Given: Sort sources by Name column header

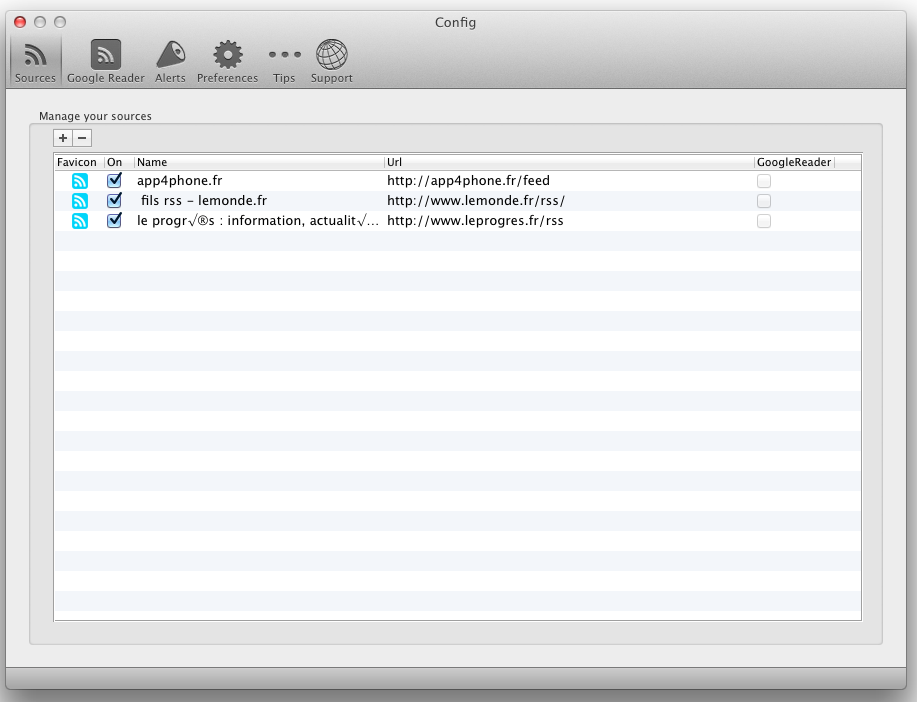Looking at the screenshot, I should [x=258, y=162].
